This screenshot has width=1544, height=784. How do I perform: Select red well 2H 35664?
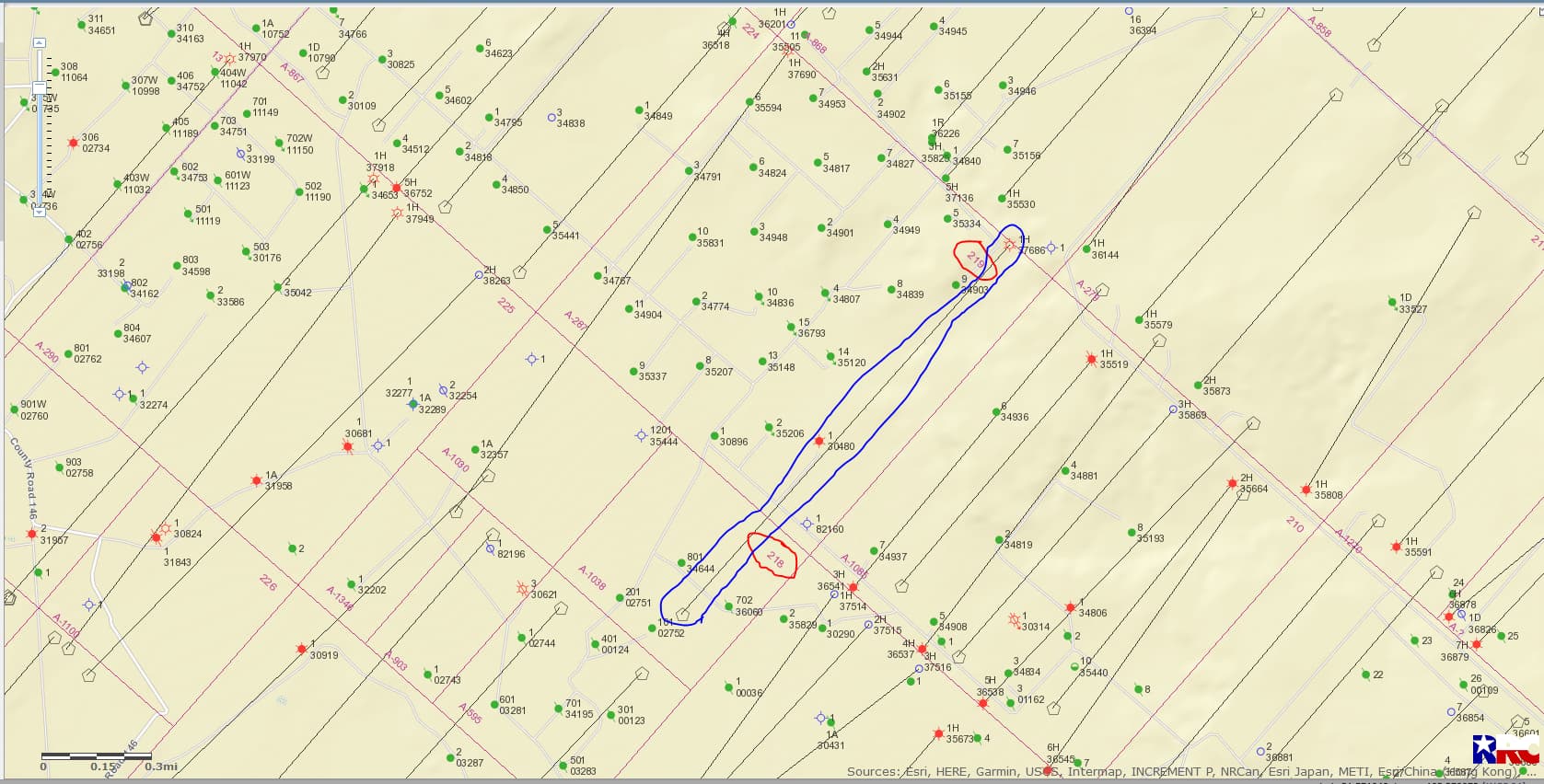tap(1232, 483)
